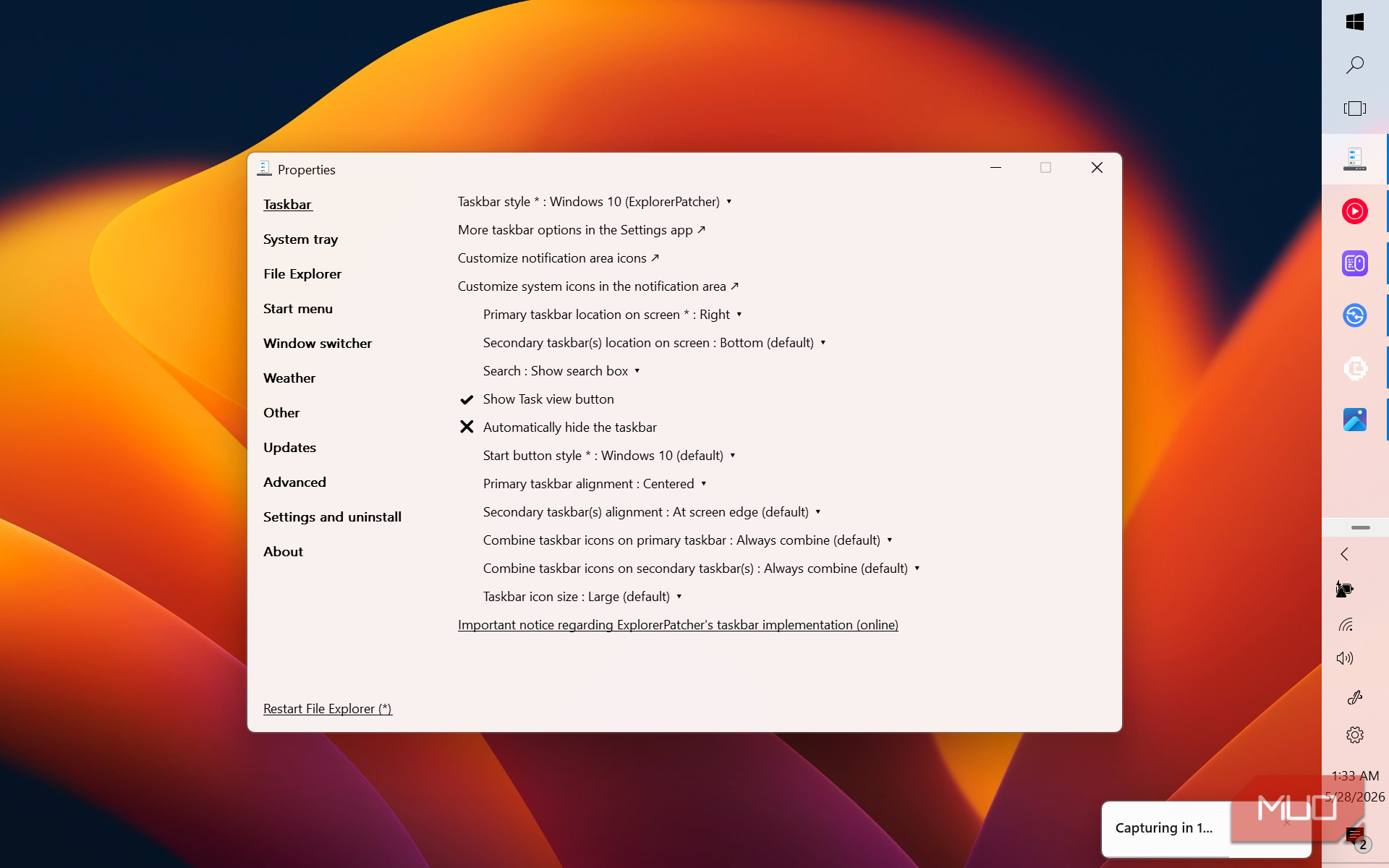Show hidden tray icons with the chevron
This screenshot has width=1389, height=868.
coord(1345,554)
